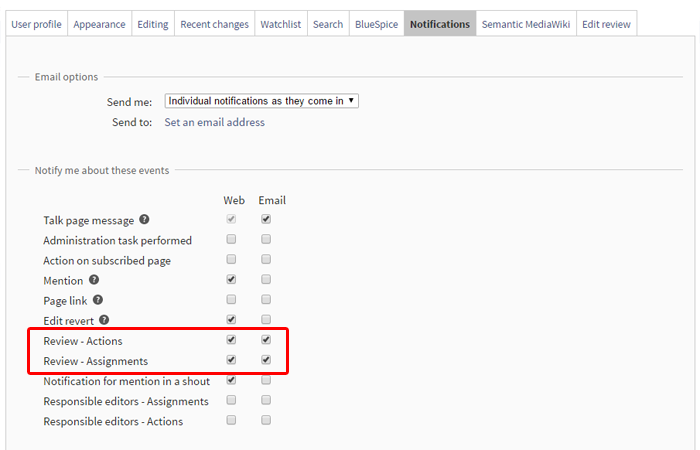Click 'Set an email address' link
Screen dimensions: 700x450
214,122
